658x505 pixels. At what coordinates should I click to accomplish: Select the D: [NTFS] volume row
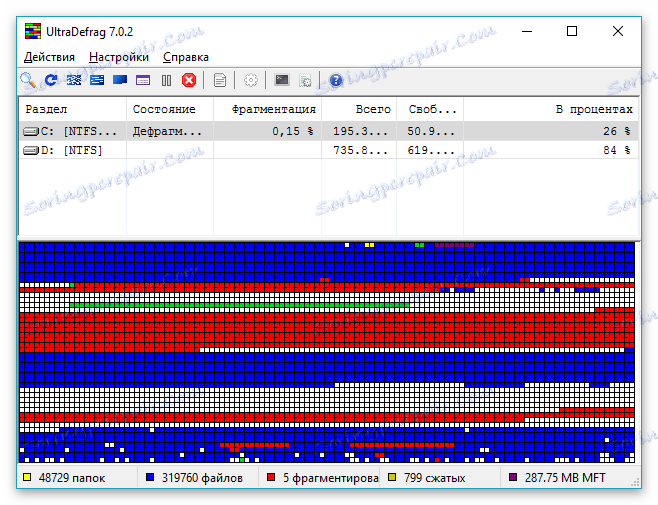pyautogui.click(x=329, y=150)
